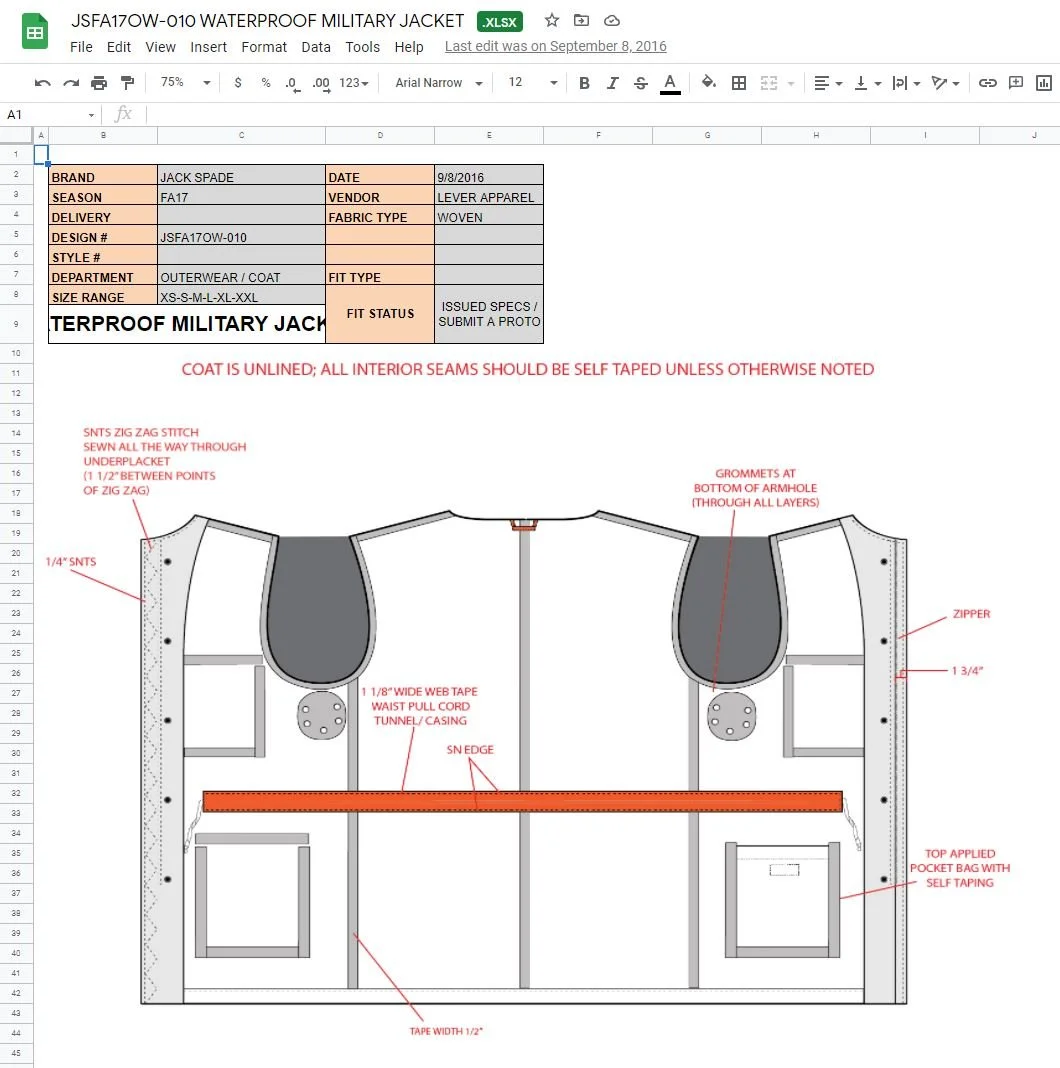The width and height of the screenshot is (1060, 1068).
Task: Toggle italic formatting
Action: click(x=612, y=83)
